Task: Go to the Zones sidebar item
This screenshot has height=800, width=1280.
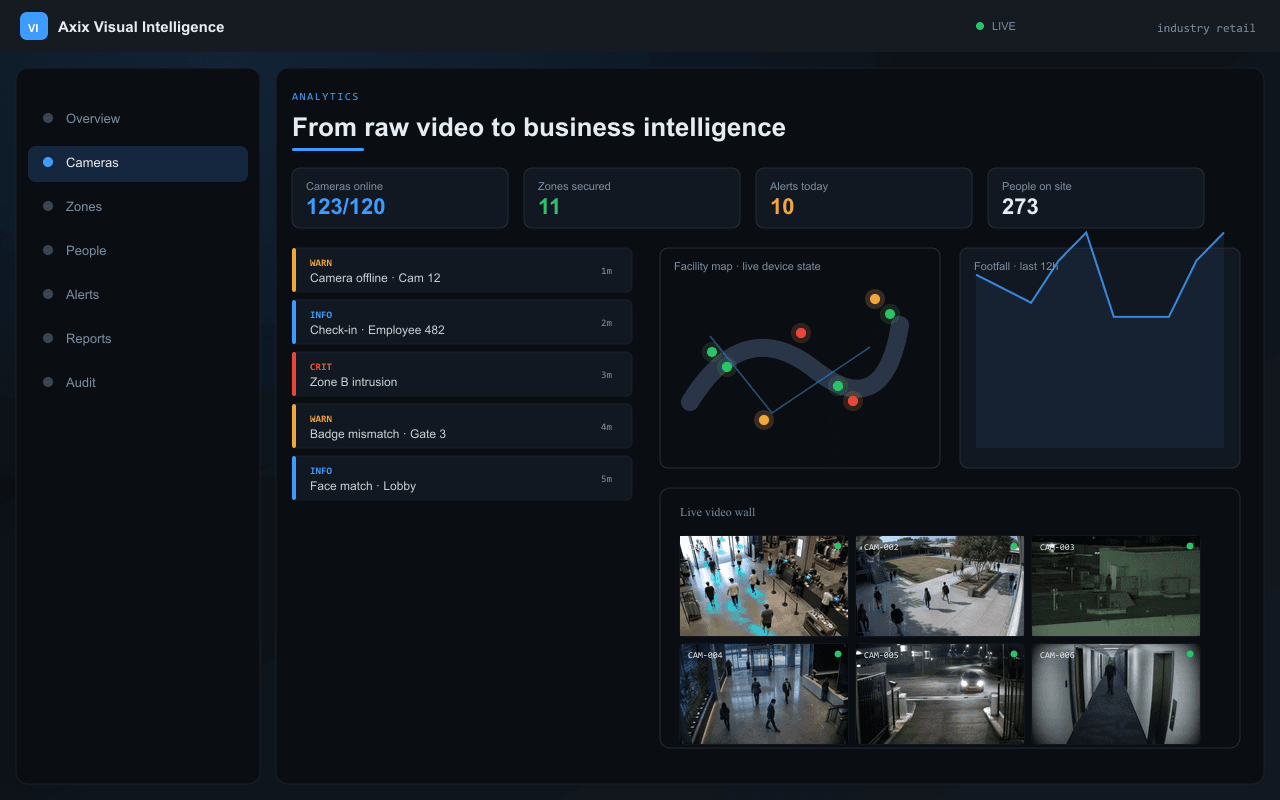Action: point(138,206)
